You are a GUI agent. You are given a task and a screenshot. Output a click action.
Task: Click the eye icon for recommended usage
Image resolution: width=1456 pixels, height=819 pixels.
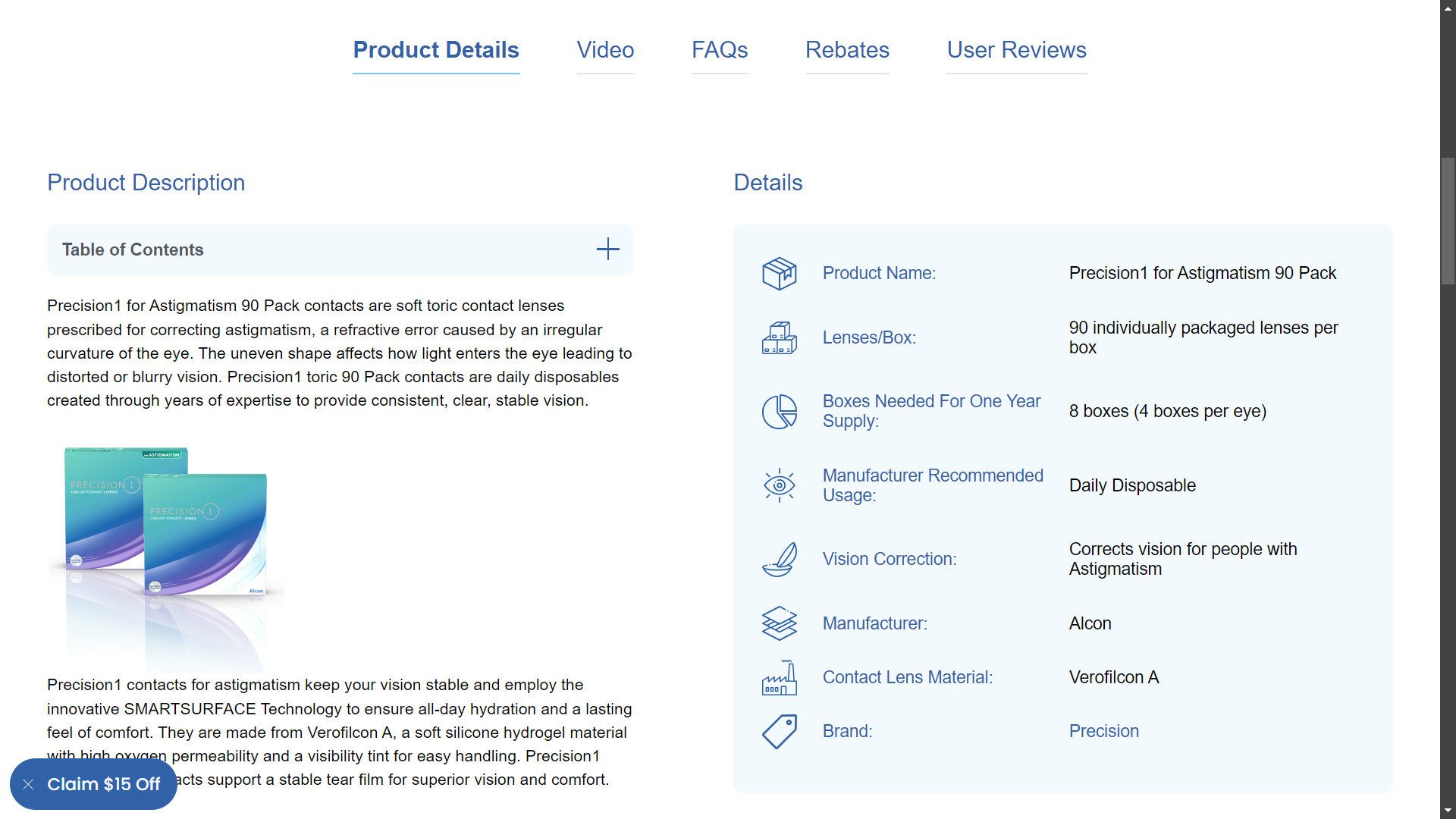[779, 485]
